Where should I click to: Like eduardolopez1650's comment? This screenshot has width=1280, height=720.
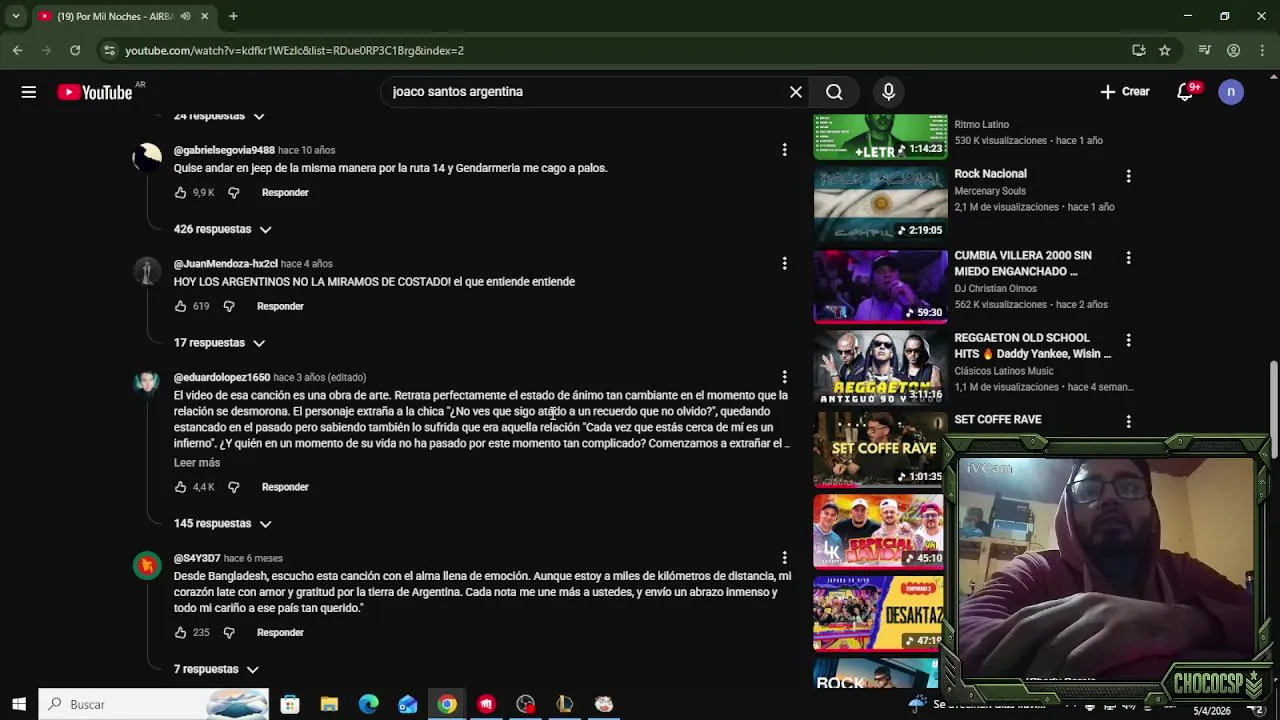click(181, 487)
